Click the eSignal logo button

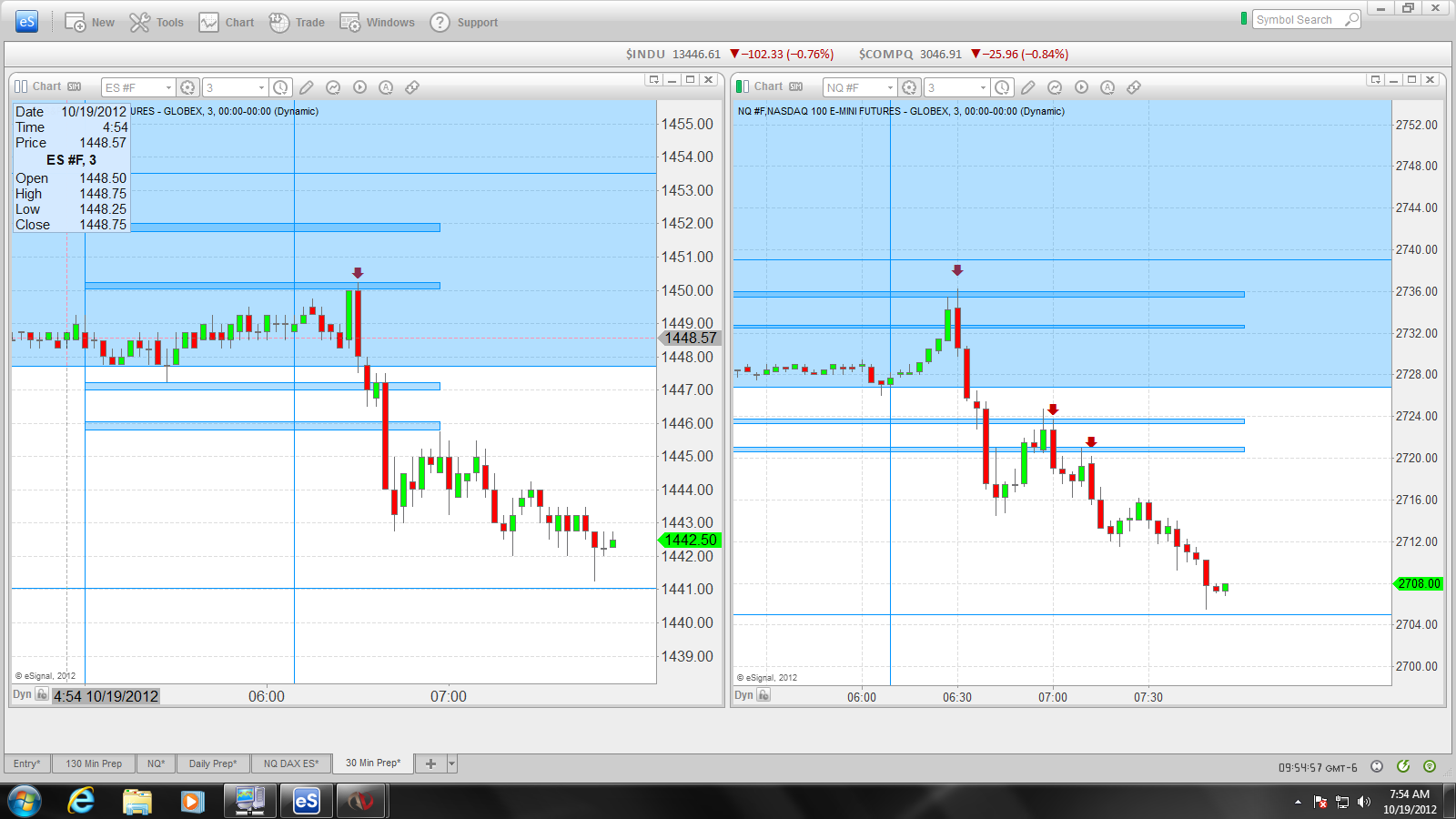[26, 21]
